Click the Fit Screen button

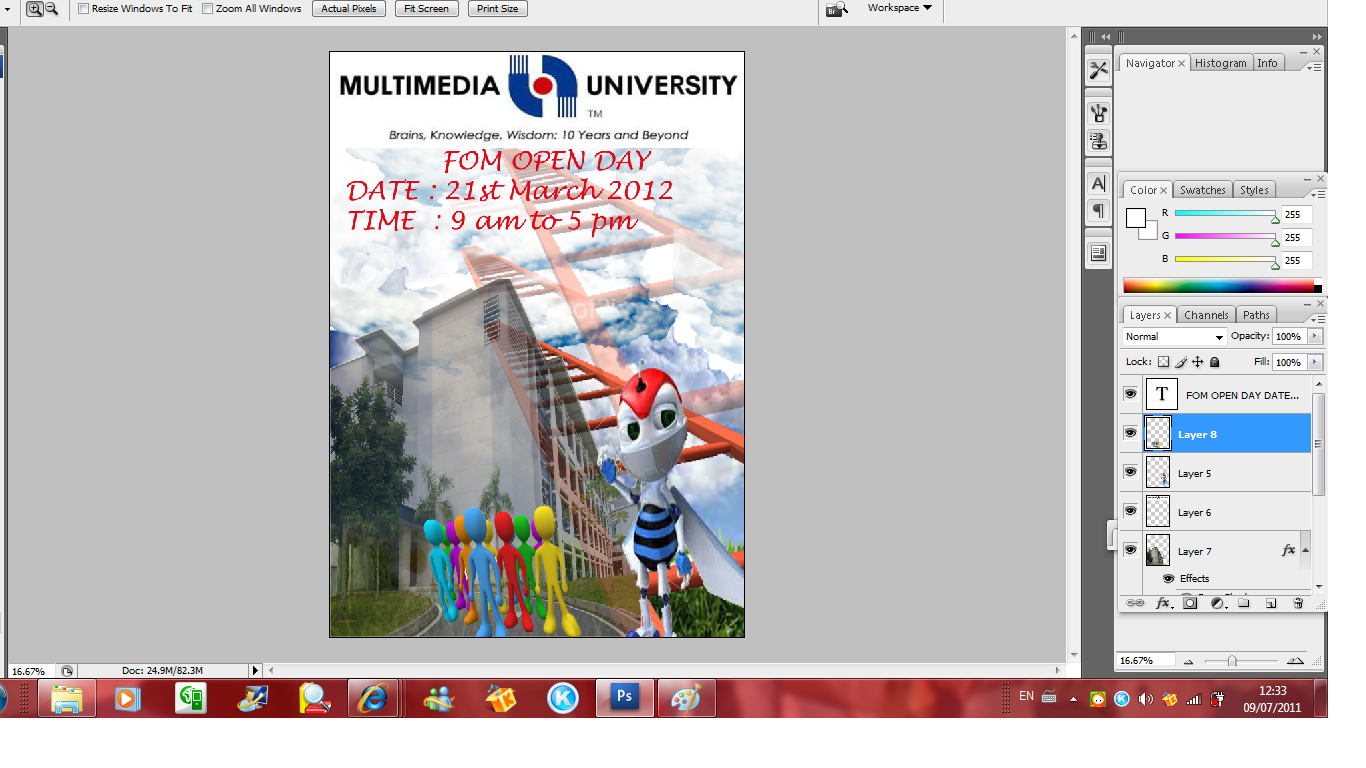pyautogui.click(x=427, y=8)
